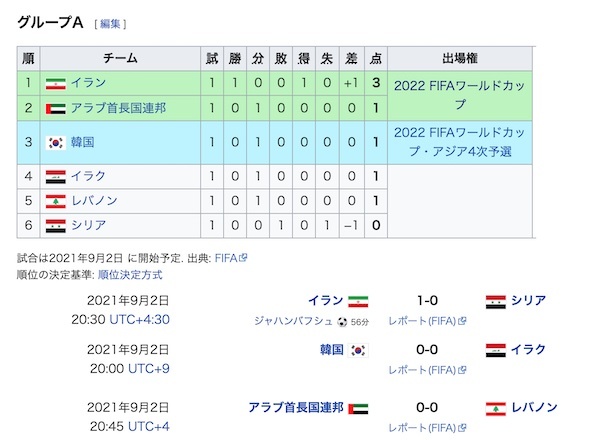Click Syria flag in match result row

495,300
